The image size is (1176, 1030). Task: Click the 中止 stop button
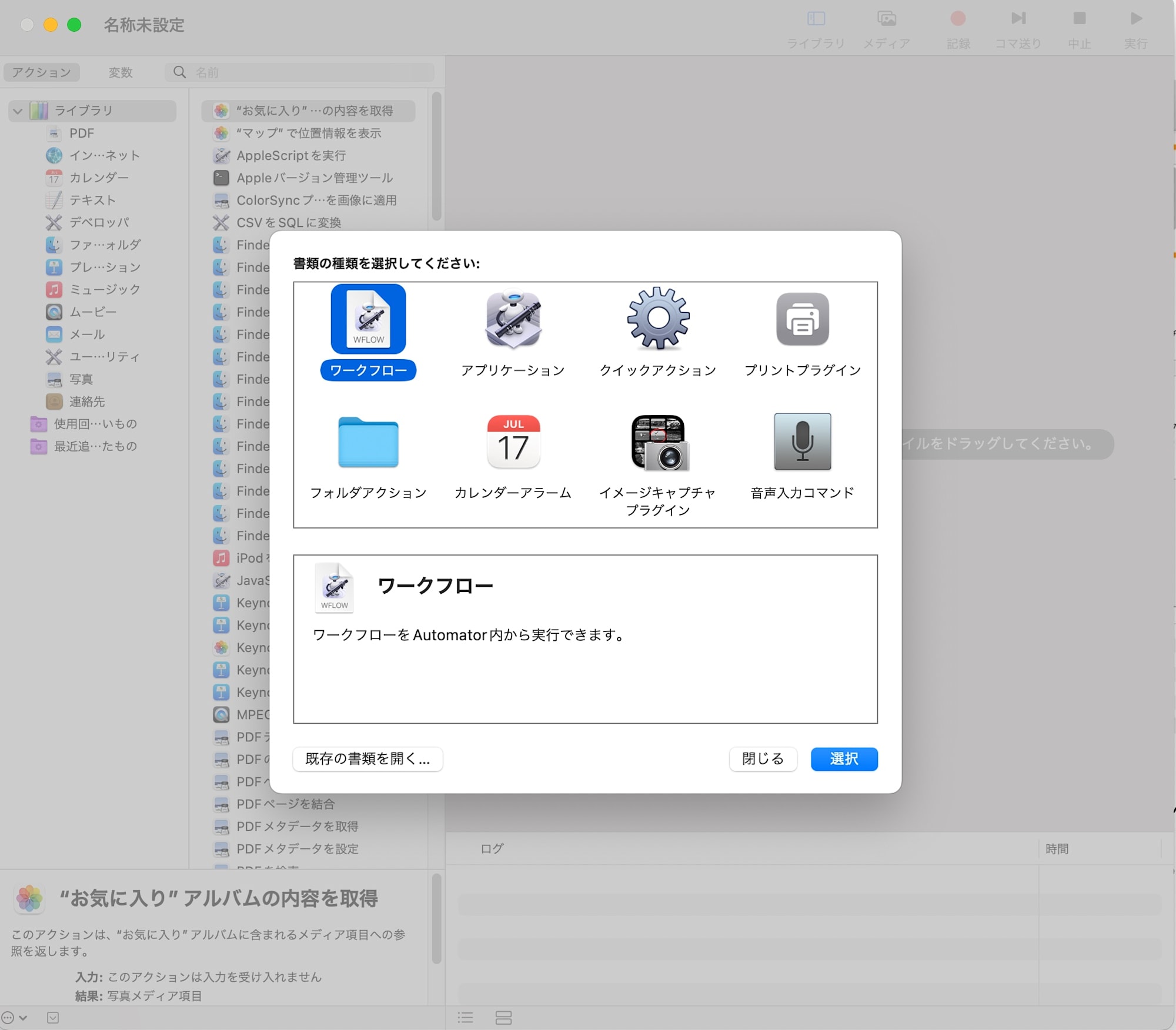(x=1079, y=19)
